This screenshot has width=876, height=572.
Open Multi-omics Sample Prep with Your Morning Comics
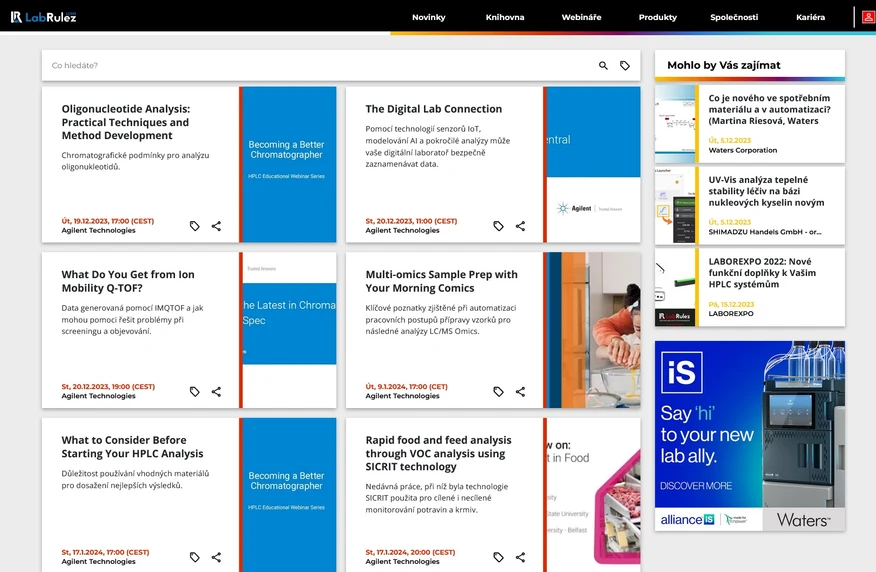tap(441, 281)
